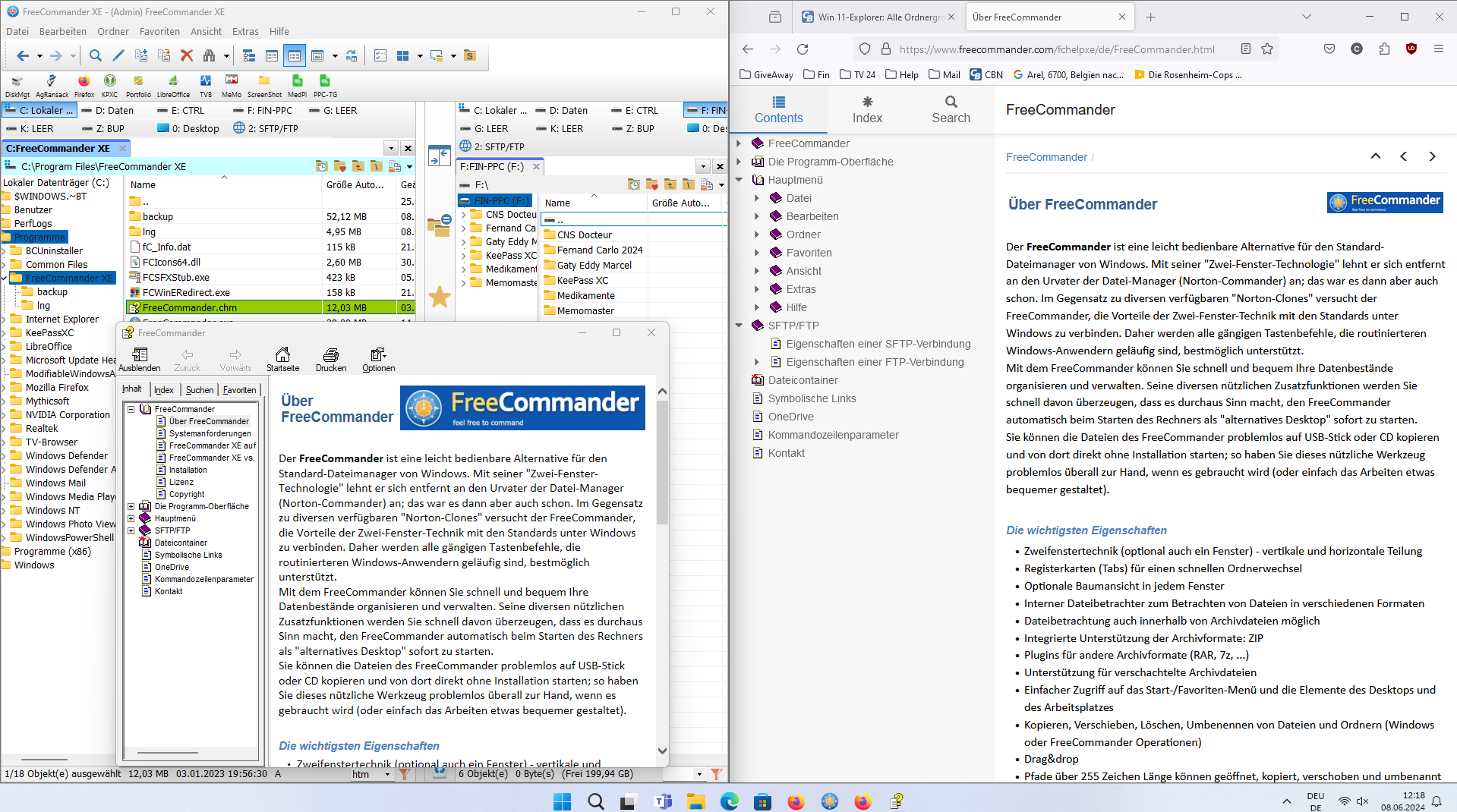Expand Die Programm-Oberfläche in help Inhalt tree
Screen dimensions: 1457x812
tap(131, 506)
